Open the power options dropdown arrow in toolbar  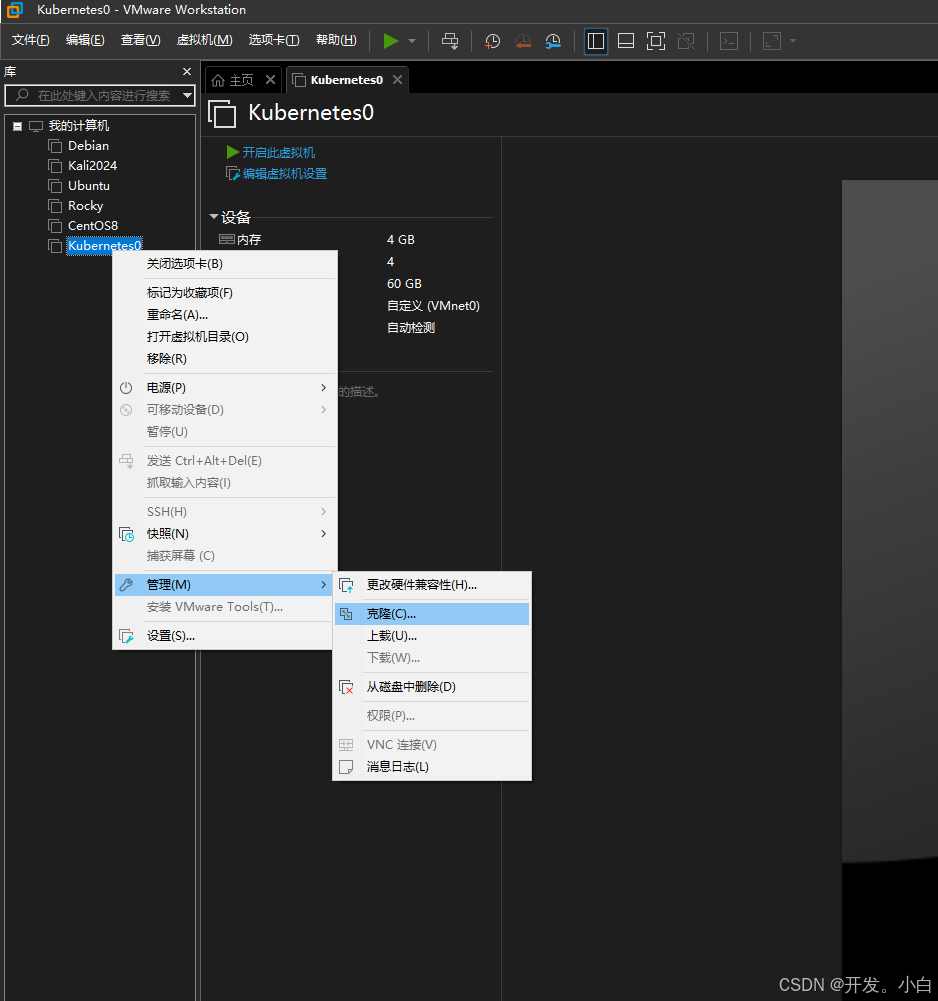coord(412,41)
